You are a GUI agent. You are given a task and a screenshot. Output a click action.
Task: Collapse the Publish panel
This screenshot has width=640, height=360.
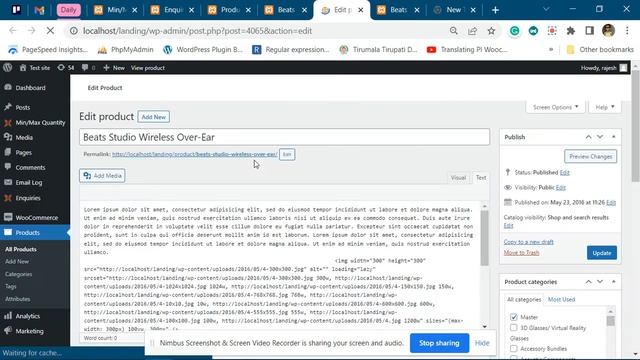[613, 137]
